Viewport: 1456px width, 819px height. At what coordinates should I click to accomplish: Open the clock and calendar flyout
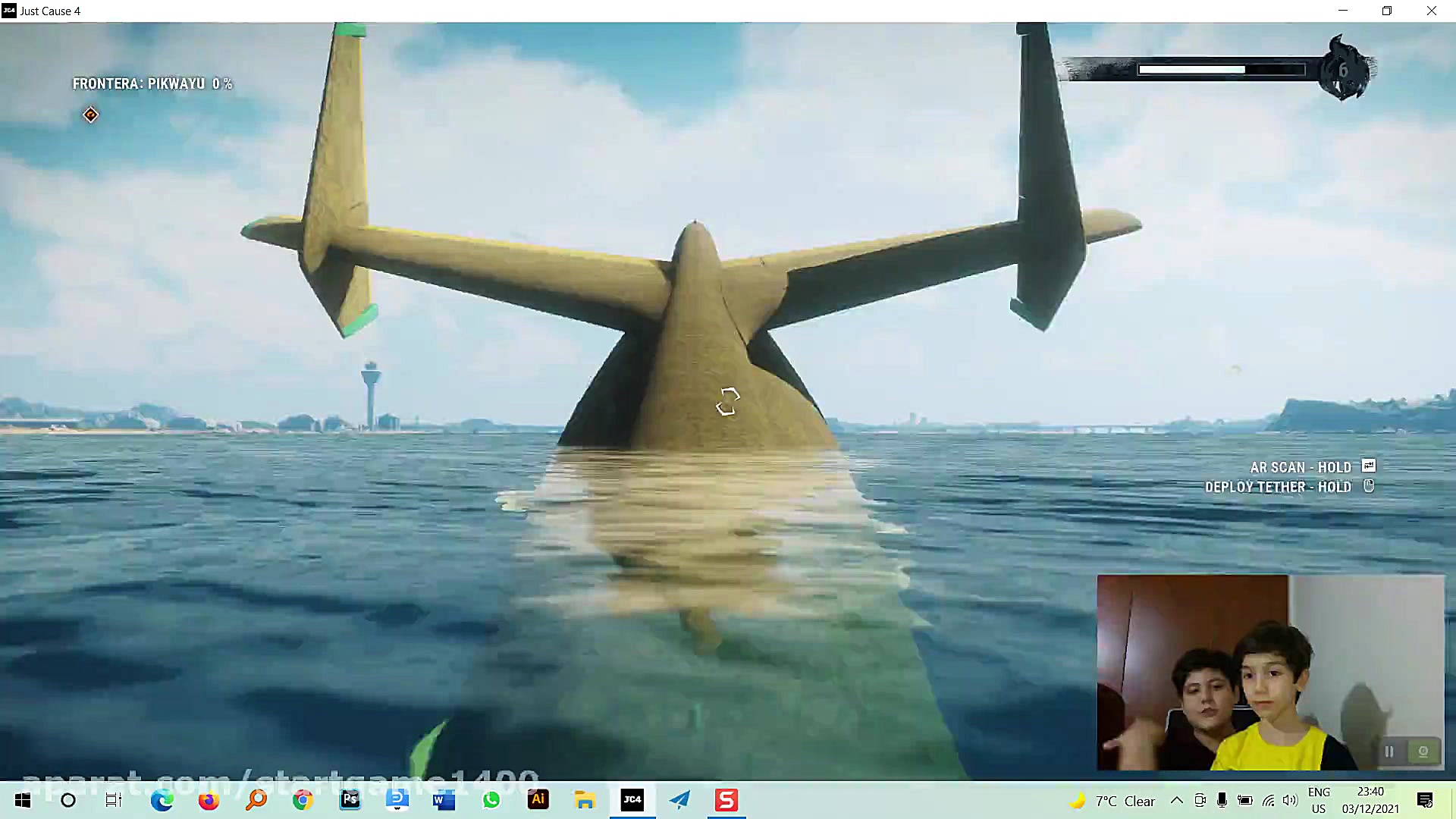[x=1370, y=800]
